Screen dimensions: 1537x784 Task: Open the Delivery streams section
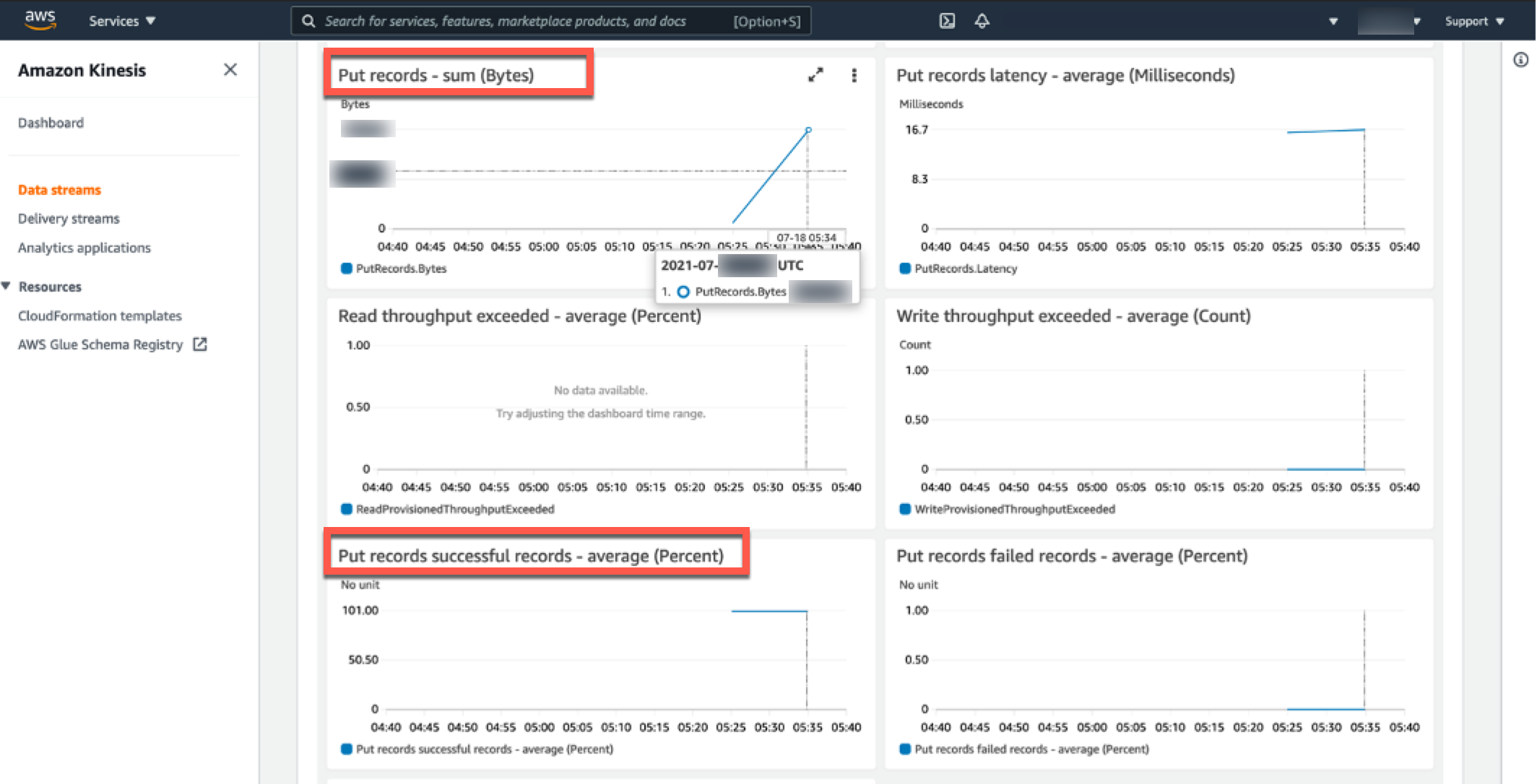pos(69,219)
